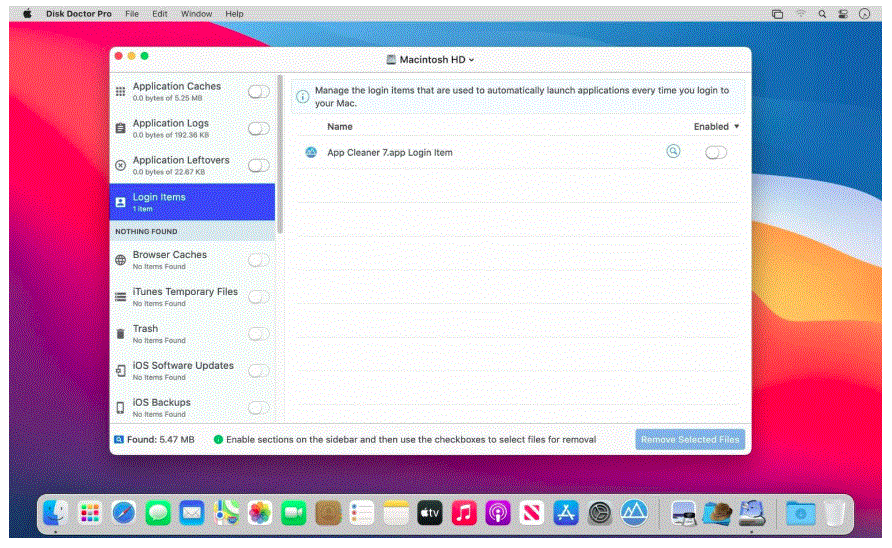Open the Edit menu

click(160, 14)
